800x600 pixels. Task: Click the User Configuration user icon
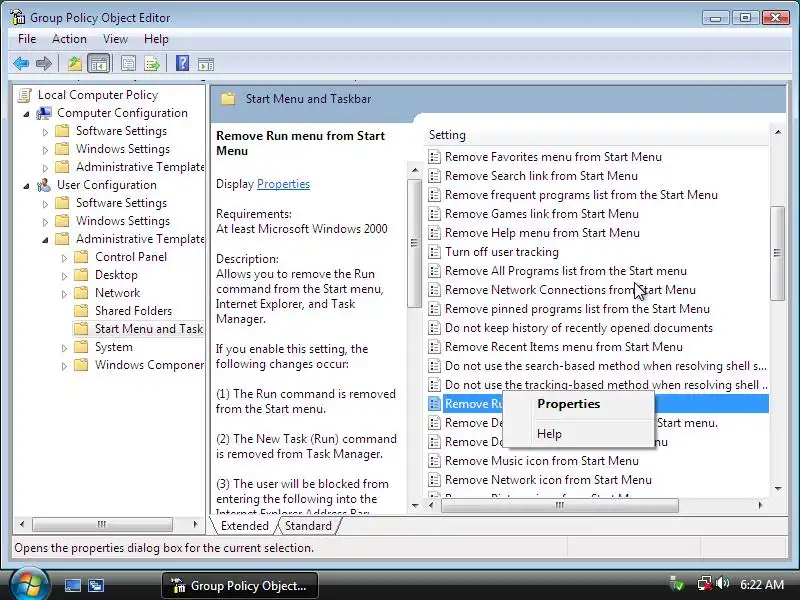(x=44, y=185)
